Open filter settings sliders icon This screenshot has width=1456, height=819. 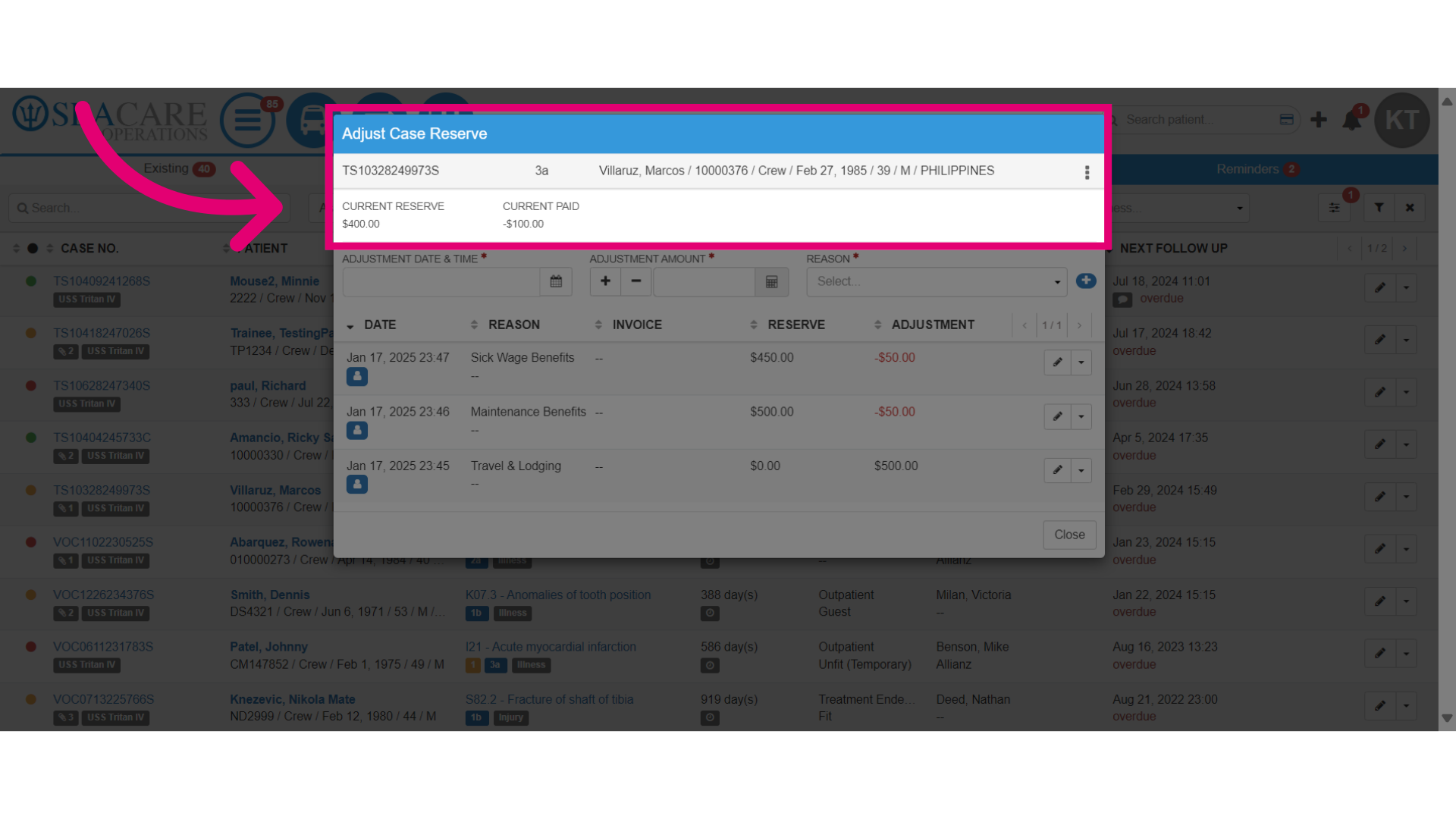(x=1334, y=208)
